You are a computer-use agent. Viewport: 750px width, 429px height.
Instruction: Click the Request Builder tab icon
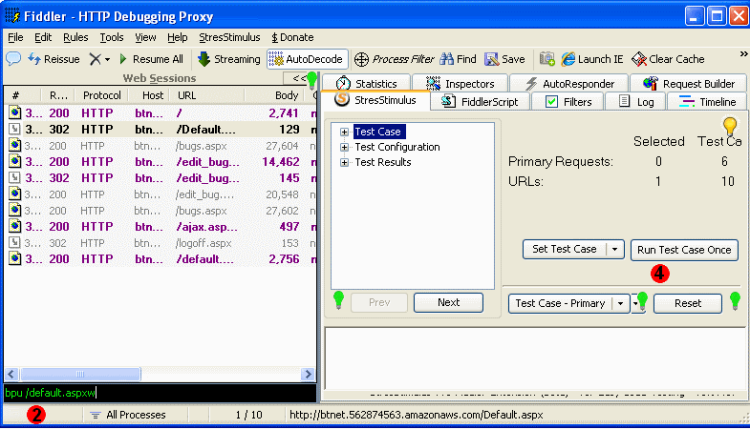(x=650, y=83)
